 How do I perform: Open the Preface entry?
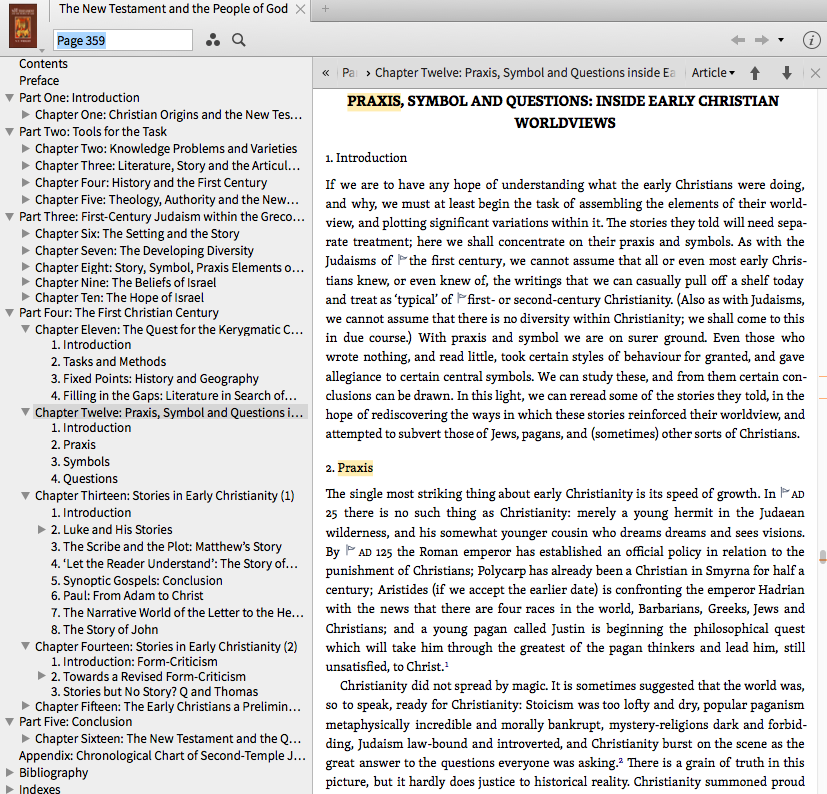pos(39,81)
